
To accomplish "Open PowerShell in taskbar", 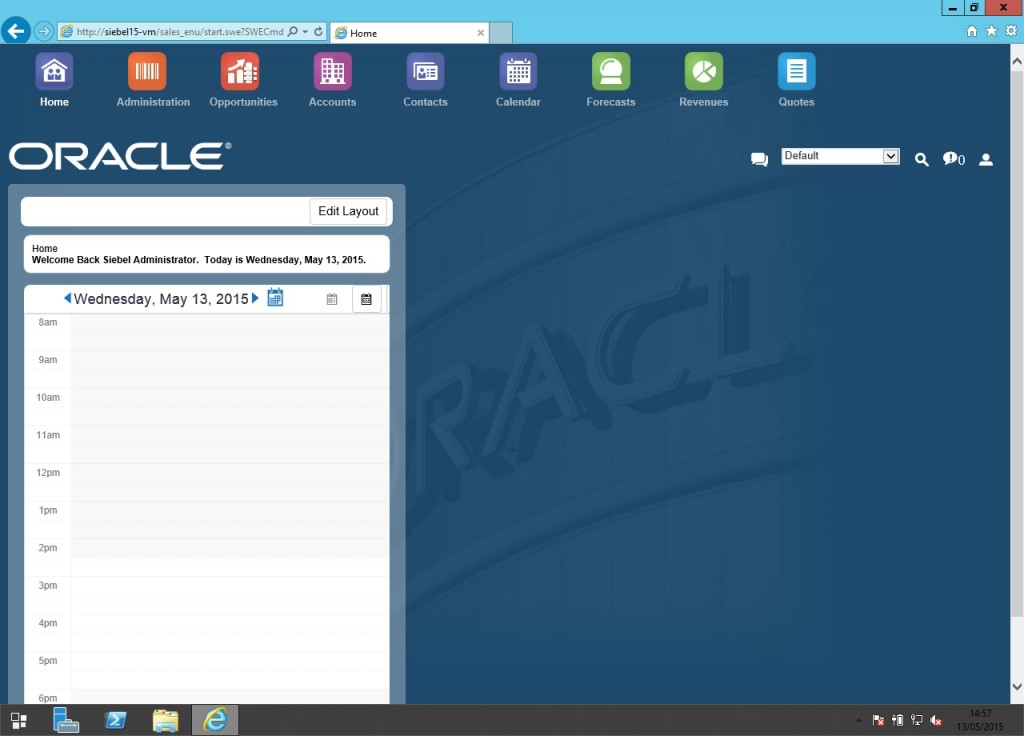I will 116,720.
